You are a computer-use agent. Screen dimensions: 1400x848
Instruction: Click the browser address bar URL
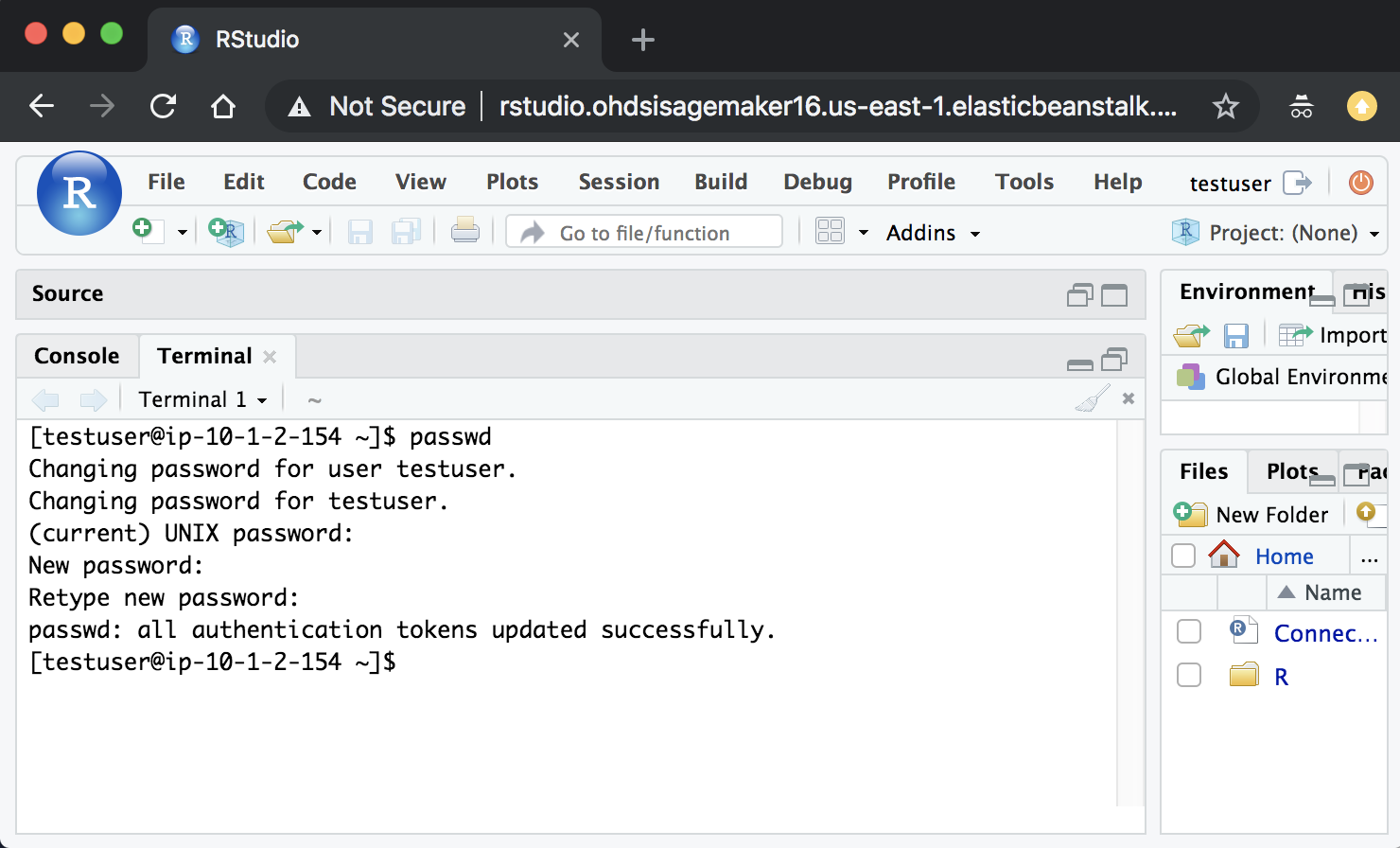pyautogui.click(x=837, y=106)
